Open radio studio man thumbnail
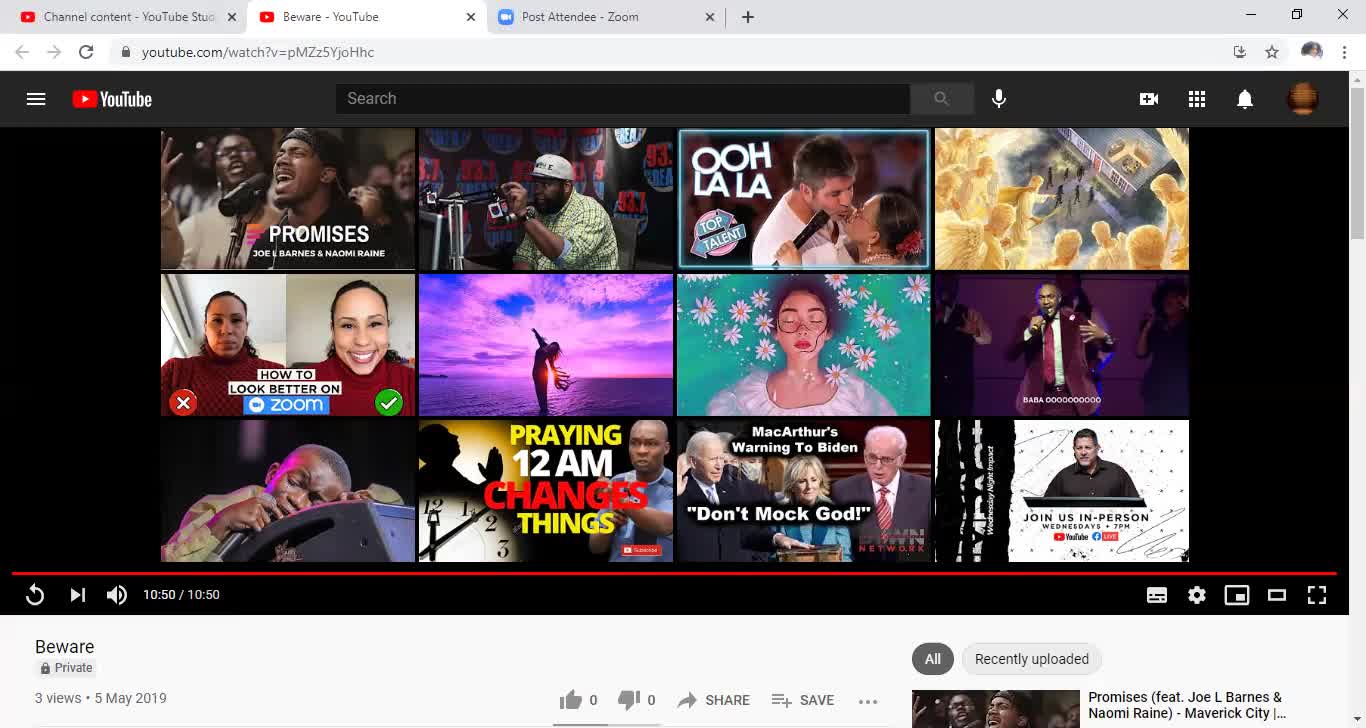 click(x=546, y=199)
